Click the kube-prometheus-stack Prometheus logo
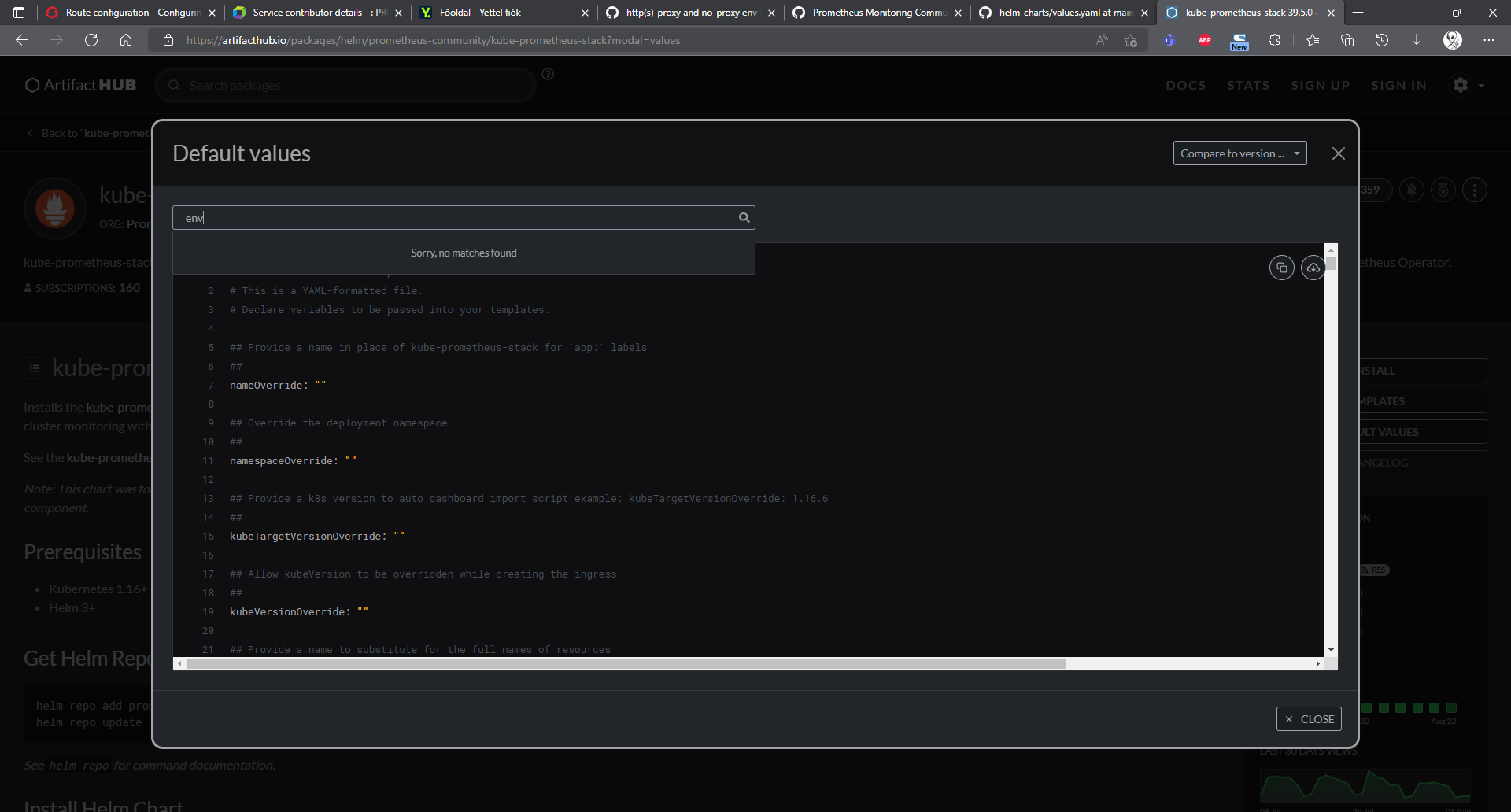This screenshot has height=812, width=1511. coord(54,208)
